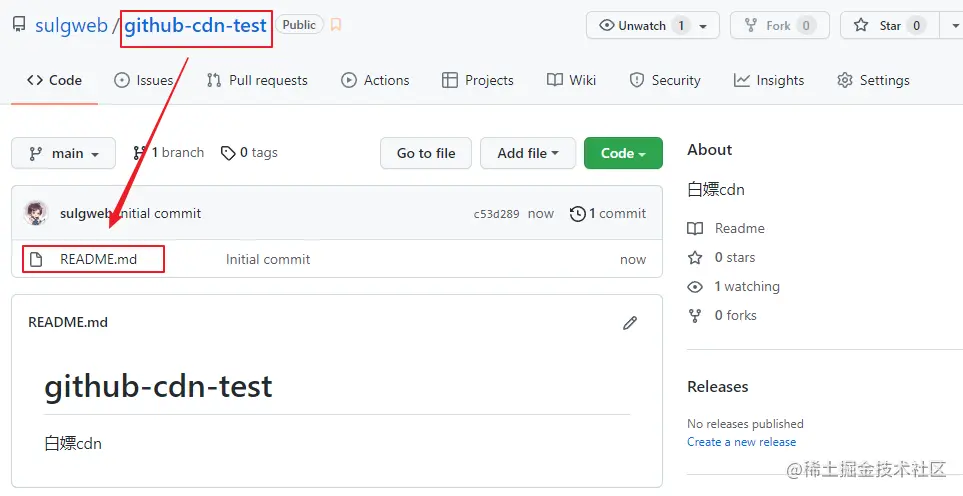Open the Insights tab
This screenshot has width=963, height=496.
(x=768, y=80)
